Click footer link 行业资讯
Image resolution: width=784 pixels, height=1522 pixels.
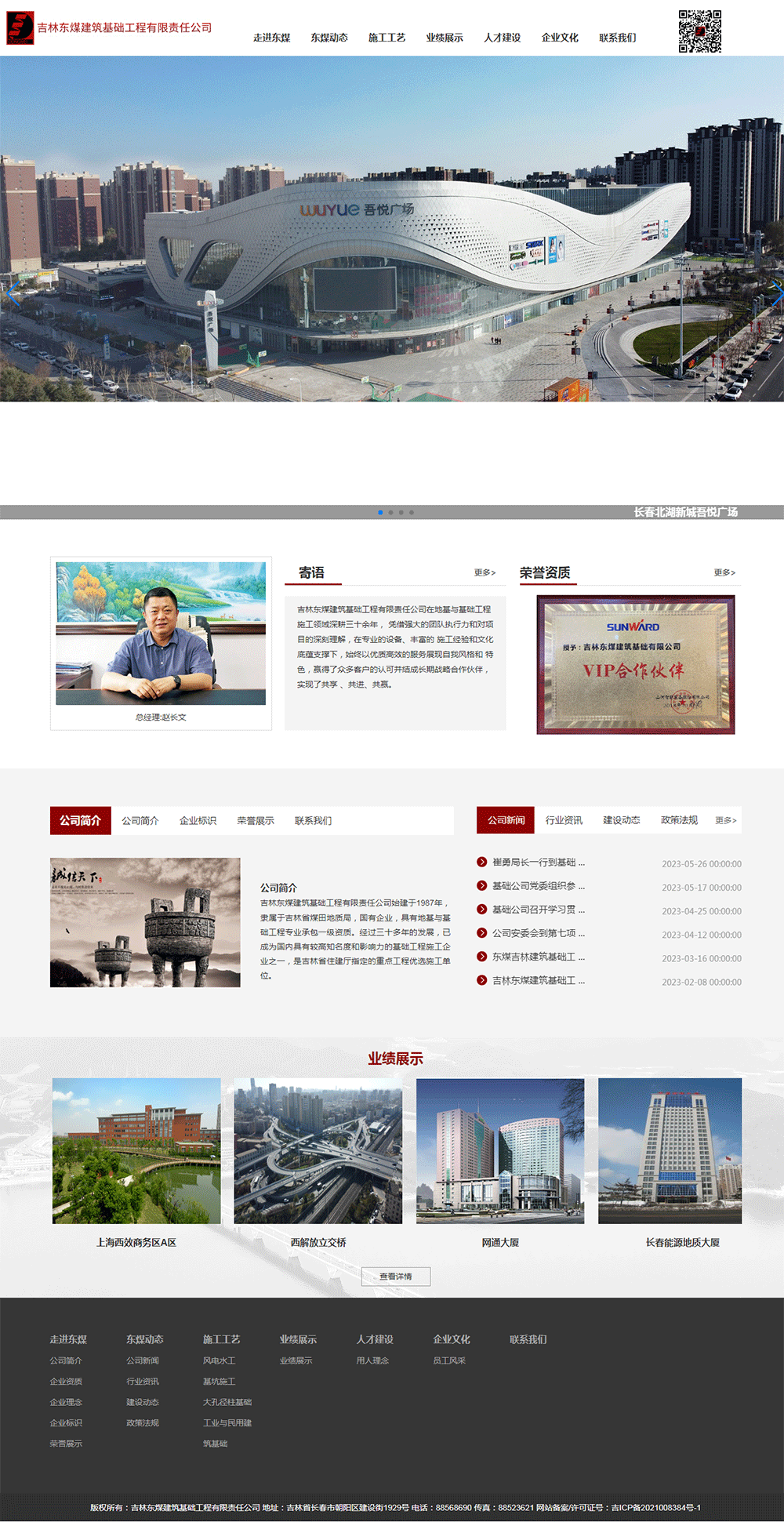tap(143, 1382)
